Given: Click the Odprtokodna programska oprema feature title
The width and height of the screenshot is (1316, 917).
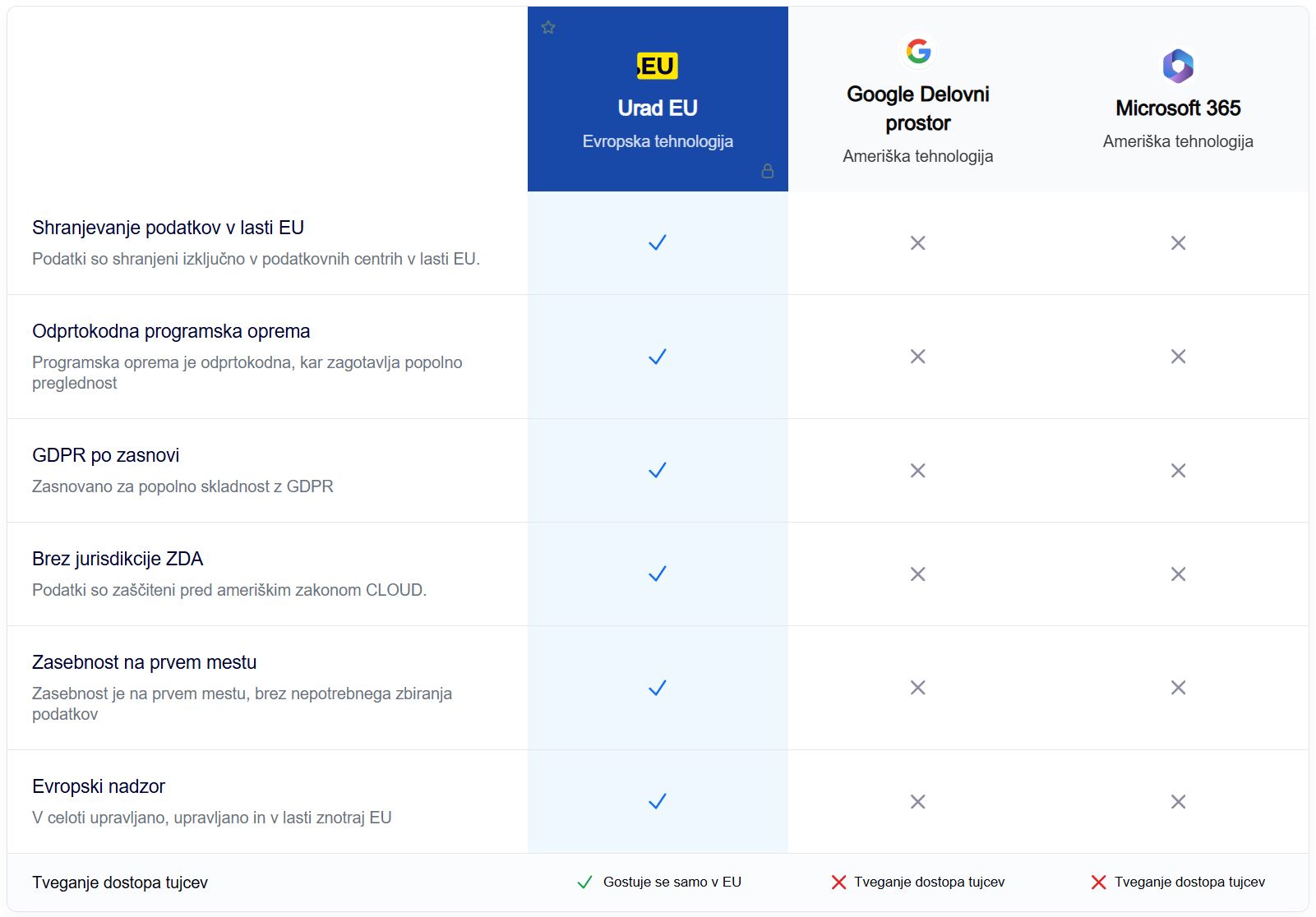Looking at the screenshot, I should (171, 331).
